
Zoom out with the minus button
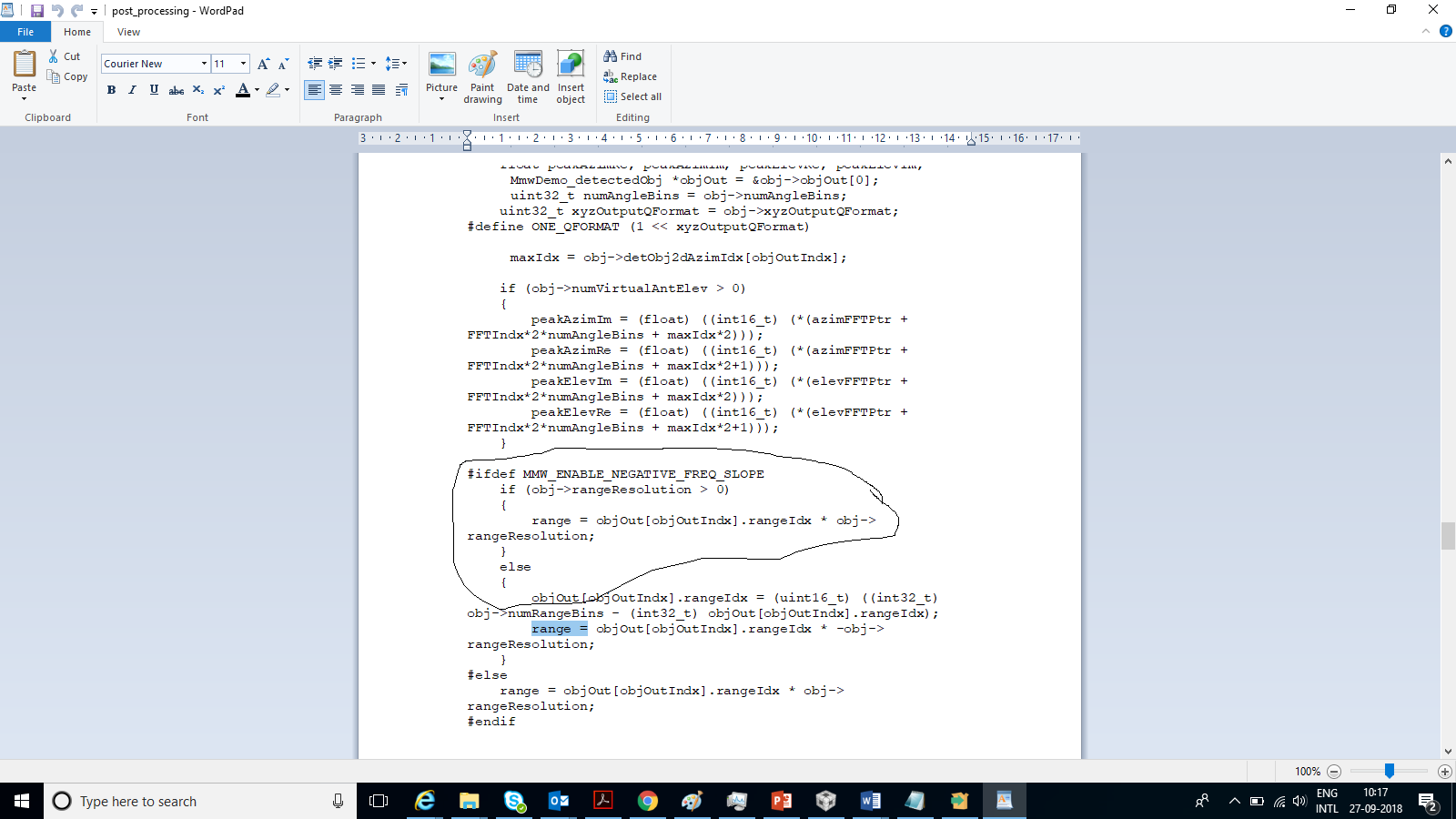(1334, 772)
